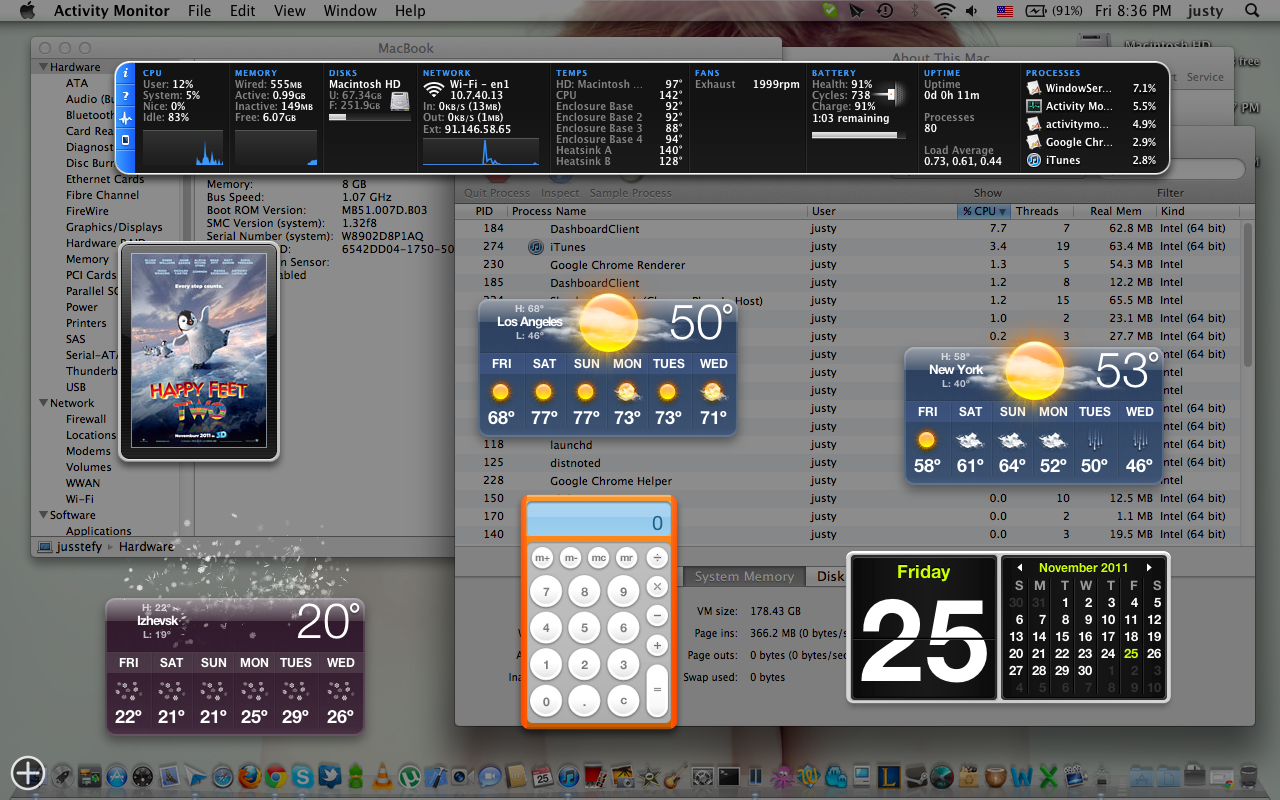Click Activity Monitor process list scrollbar
1280x800 pixels.
coord(1247,295)
